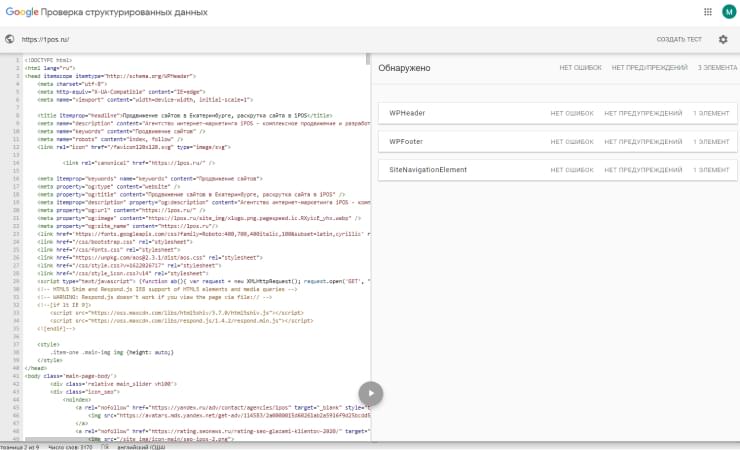The height and width of the screenshot is (450, 740).
Task: Click the account avatar M
Action: tap(728, 12)
